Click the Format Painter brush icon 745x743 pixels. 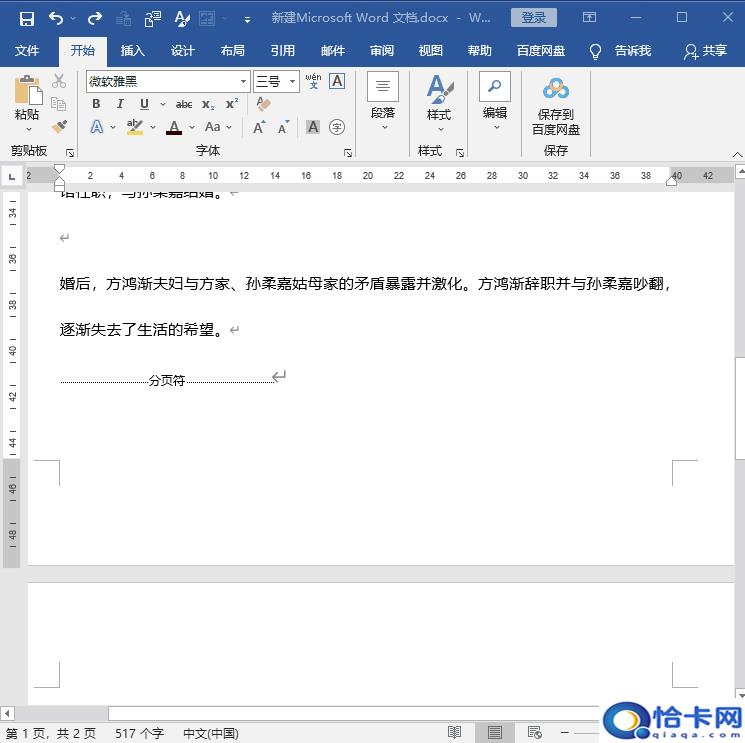59,127
